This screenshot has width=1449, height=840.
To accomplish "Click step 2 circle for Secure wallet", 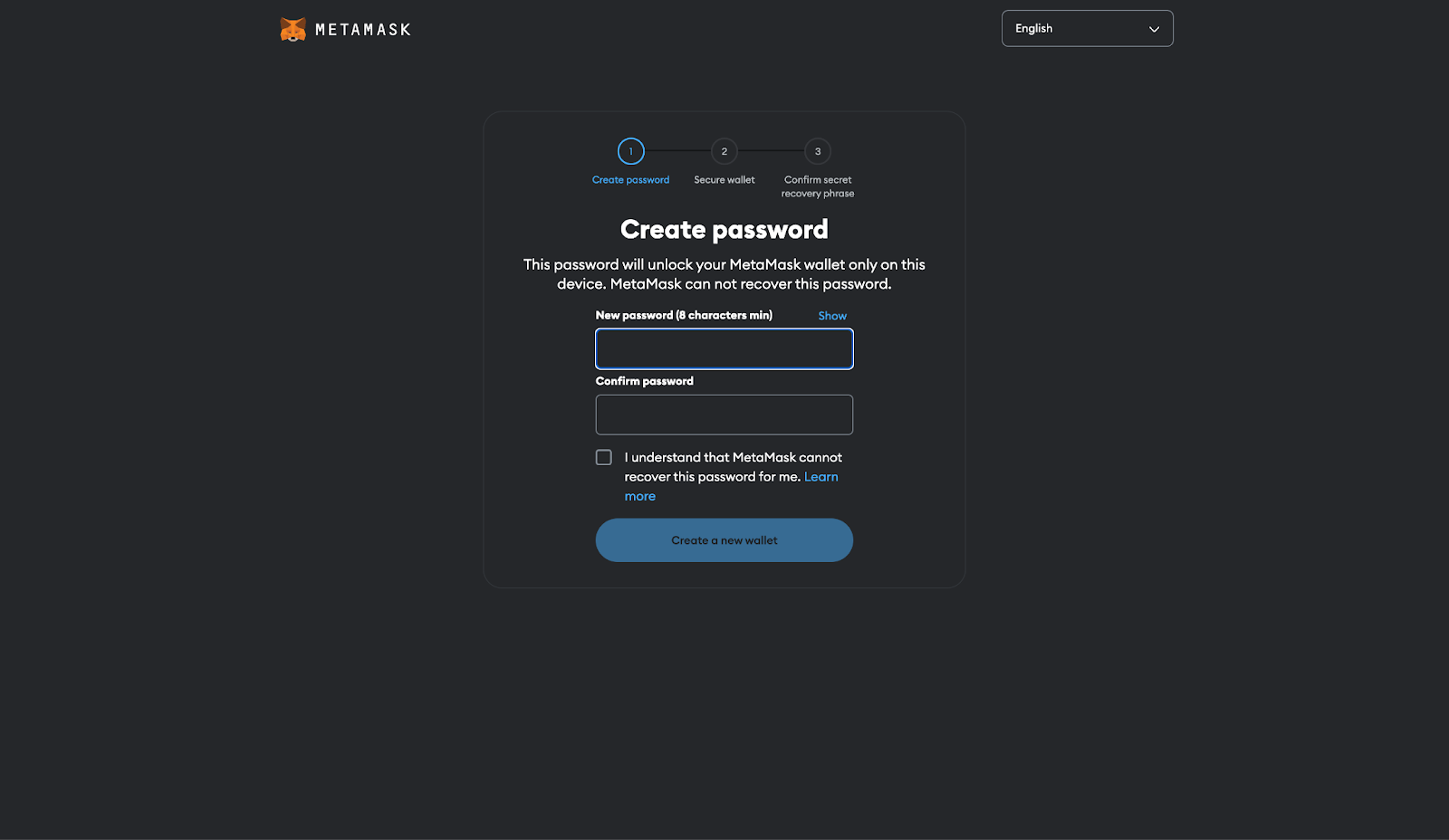I will (724, 151).
